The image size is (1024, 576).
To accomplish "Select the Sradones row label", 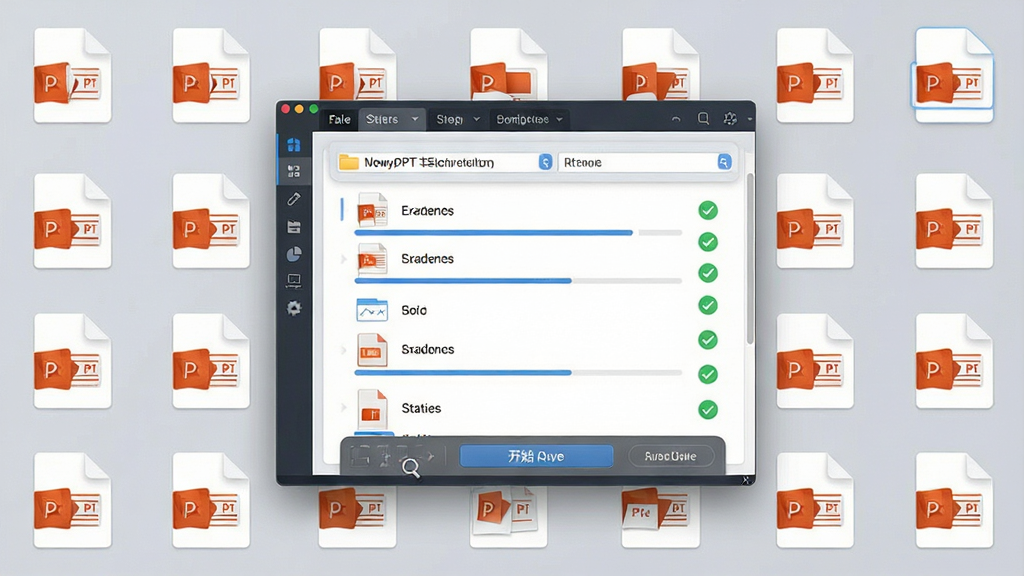I will (428, 349).
